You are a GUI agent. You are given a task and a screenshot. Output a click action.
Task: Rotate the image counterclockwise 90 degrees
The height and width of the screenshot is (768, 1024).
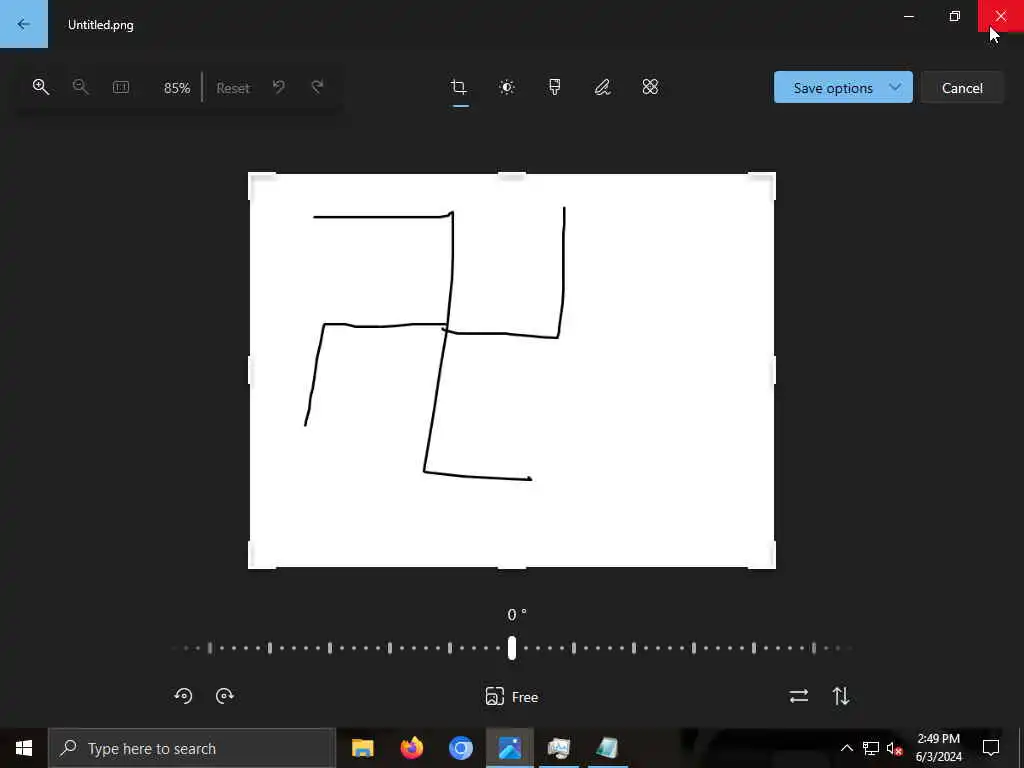click(x=184, y=696)
